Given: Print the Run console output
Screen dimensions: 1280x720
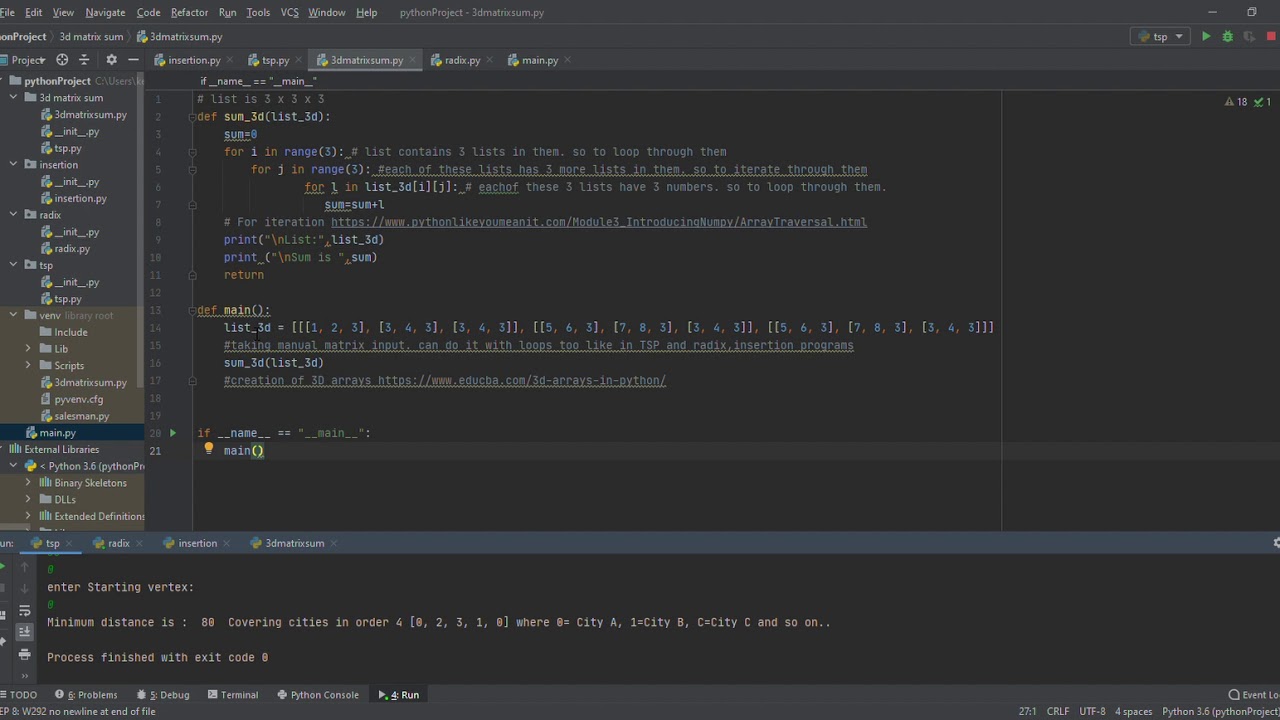Looking at the screenshot, I should coord(25,654).
